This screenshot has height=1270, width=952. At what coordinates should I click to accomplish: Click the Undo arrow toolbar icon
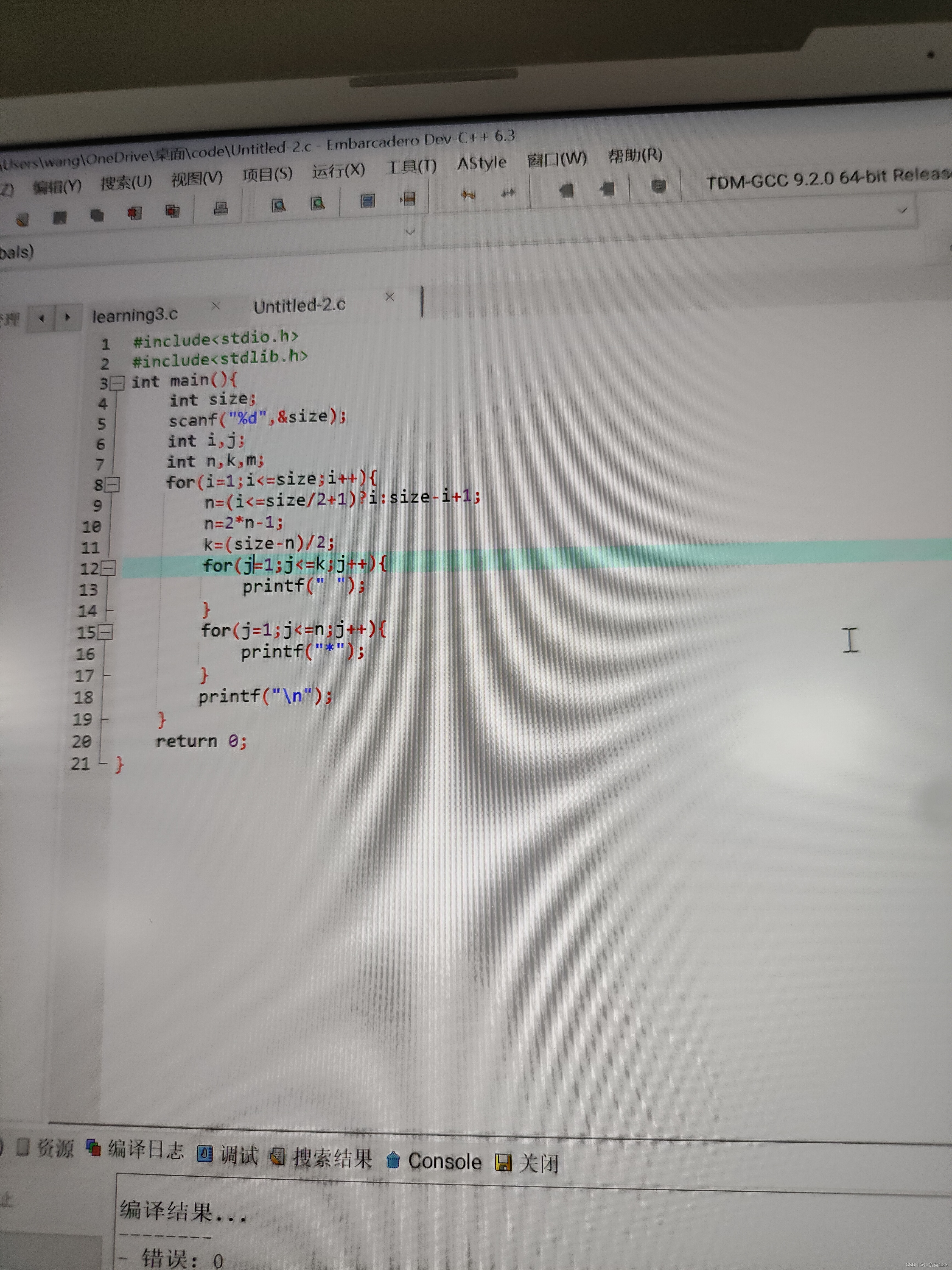click(468, 195)
